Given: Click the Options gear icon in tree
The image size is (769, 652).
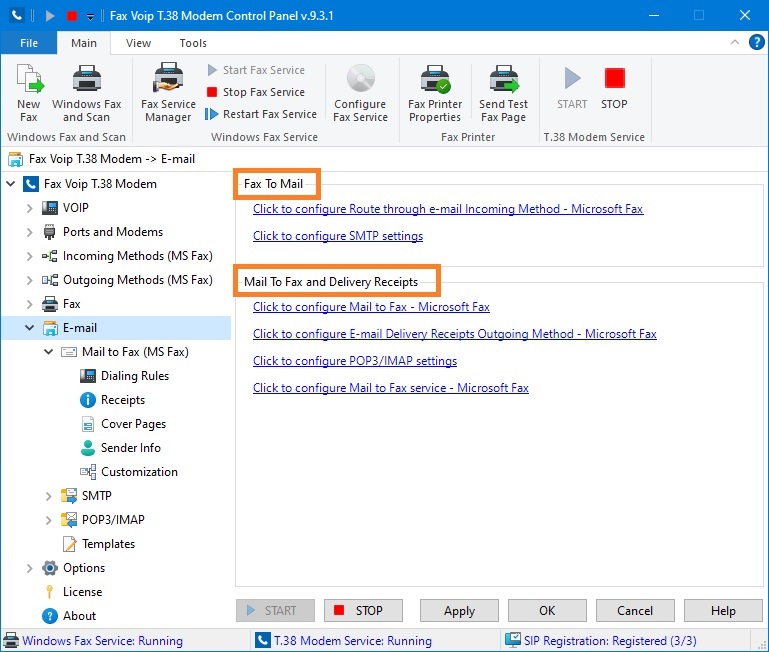Looking at the screenshot, I should (50, 568).
